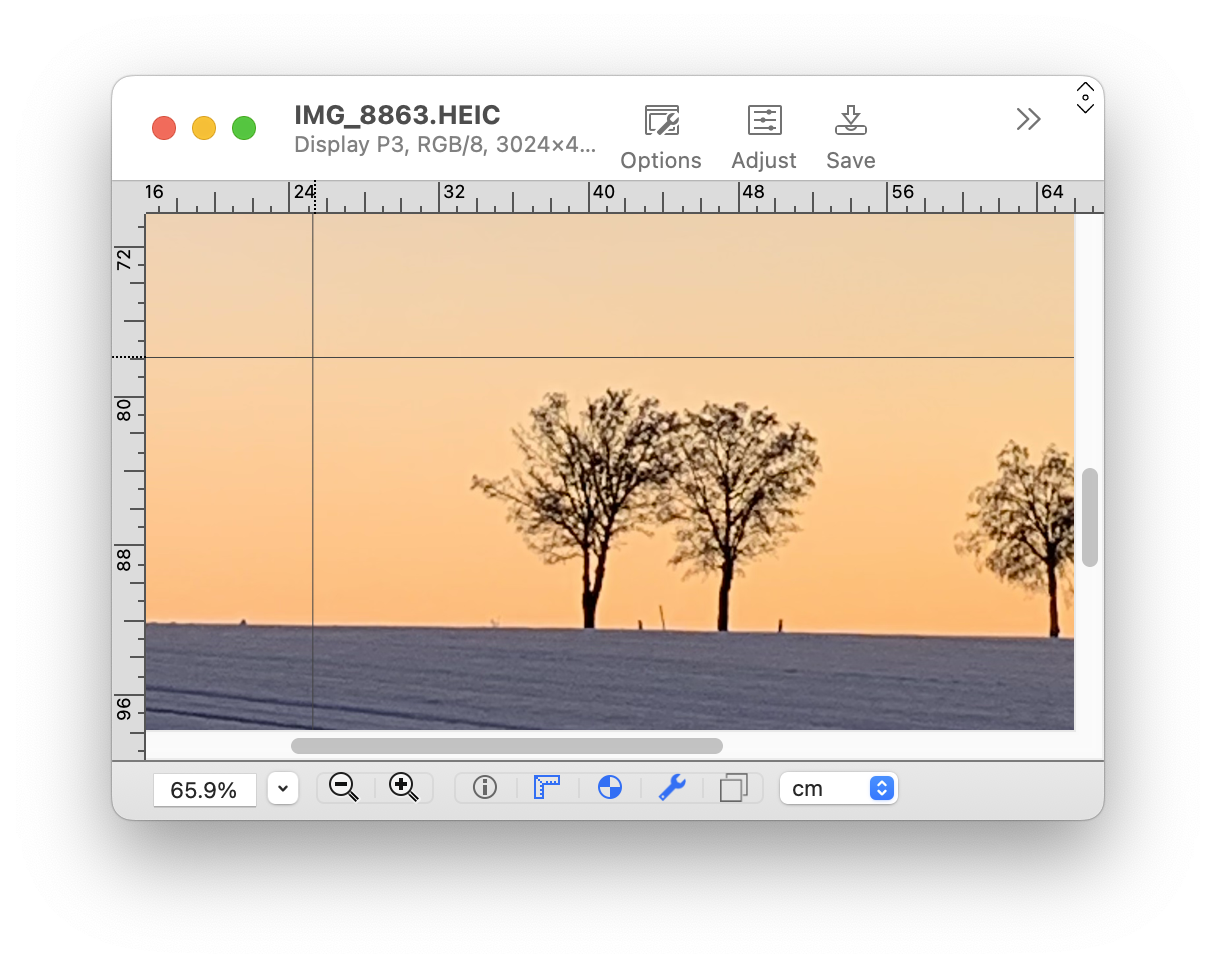Click the large left tree in the image
Screen dimensions: 1216x968
tap(578, 508)
